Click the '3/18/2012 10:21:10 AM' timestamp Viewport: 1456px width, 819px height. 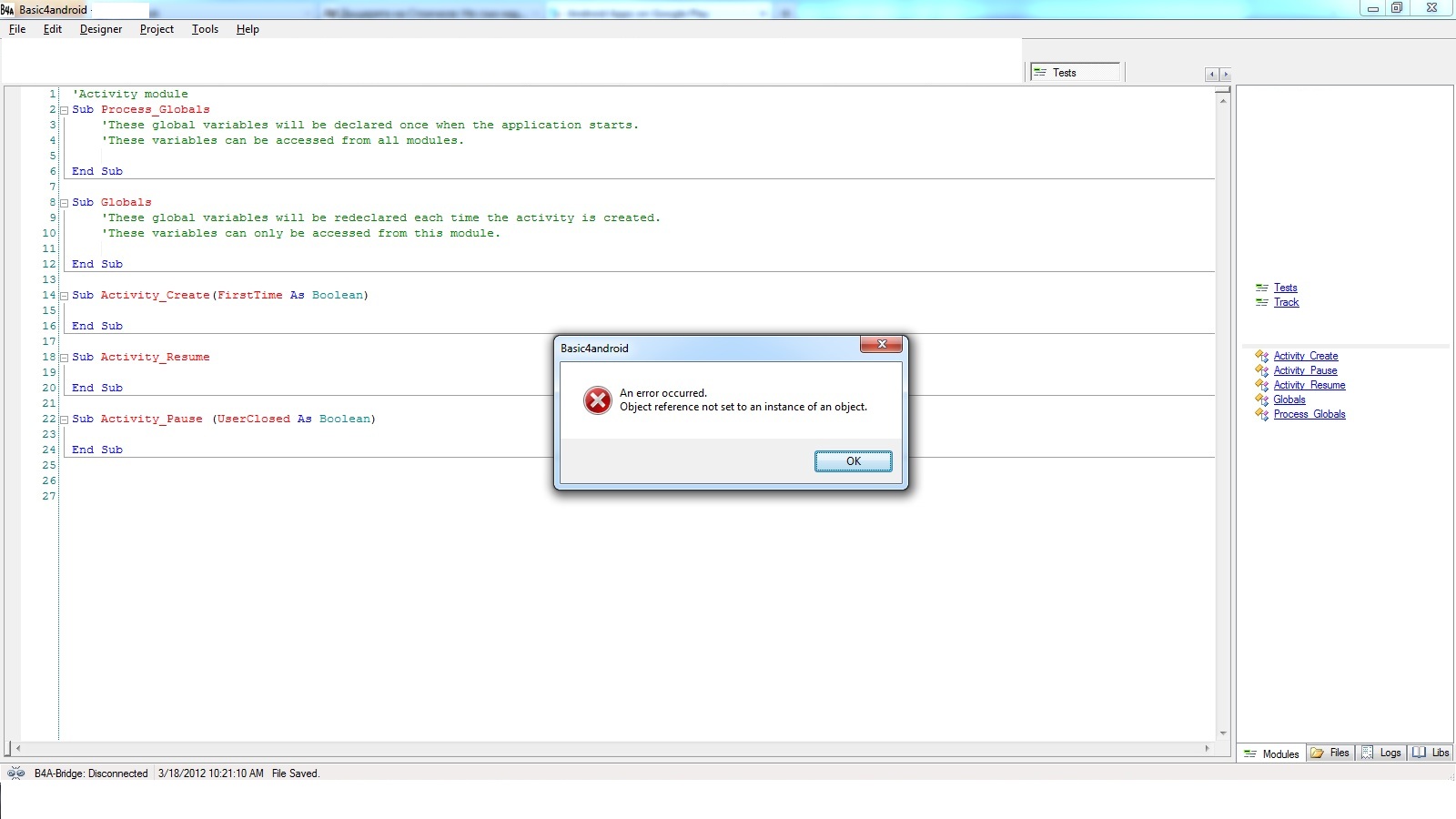211,773
